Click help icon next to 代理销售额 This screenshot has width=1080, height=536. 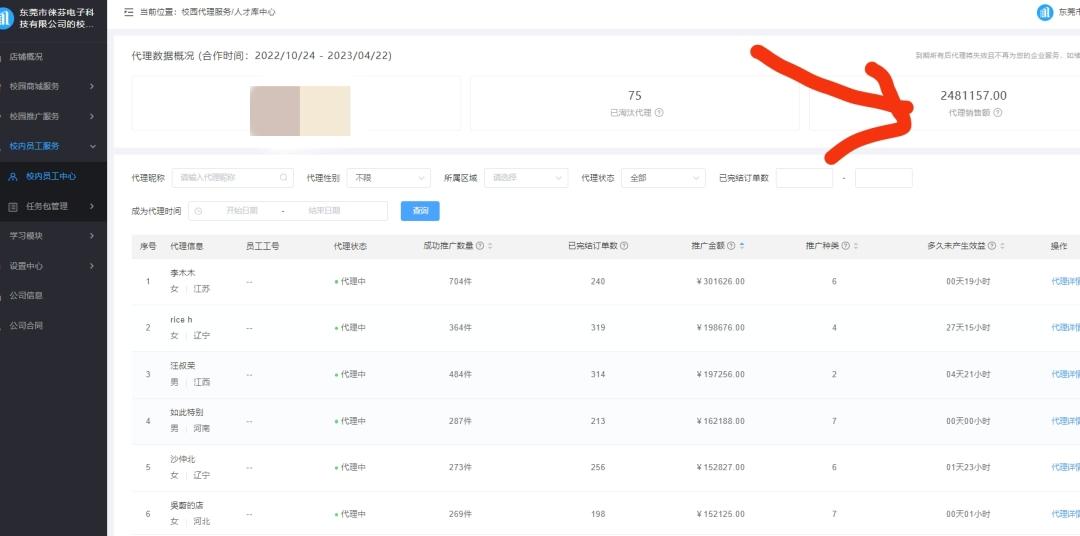997,112
